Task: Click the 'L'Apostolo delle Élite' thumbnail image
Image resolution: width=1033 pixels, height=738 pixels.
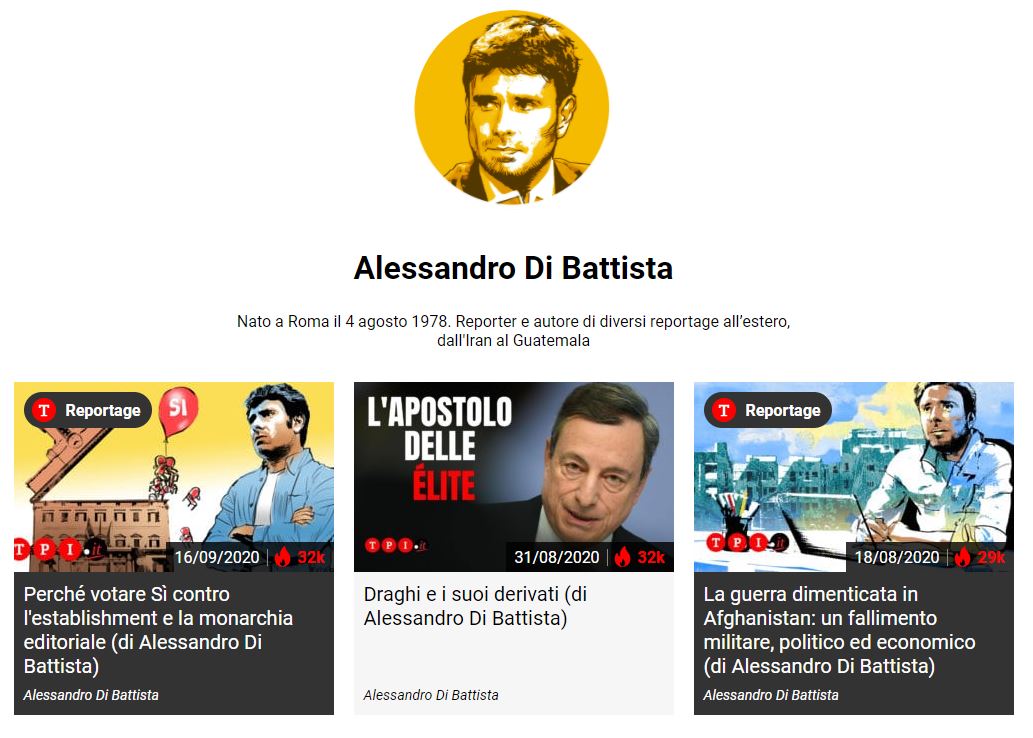Action: pos(514,476)
